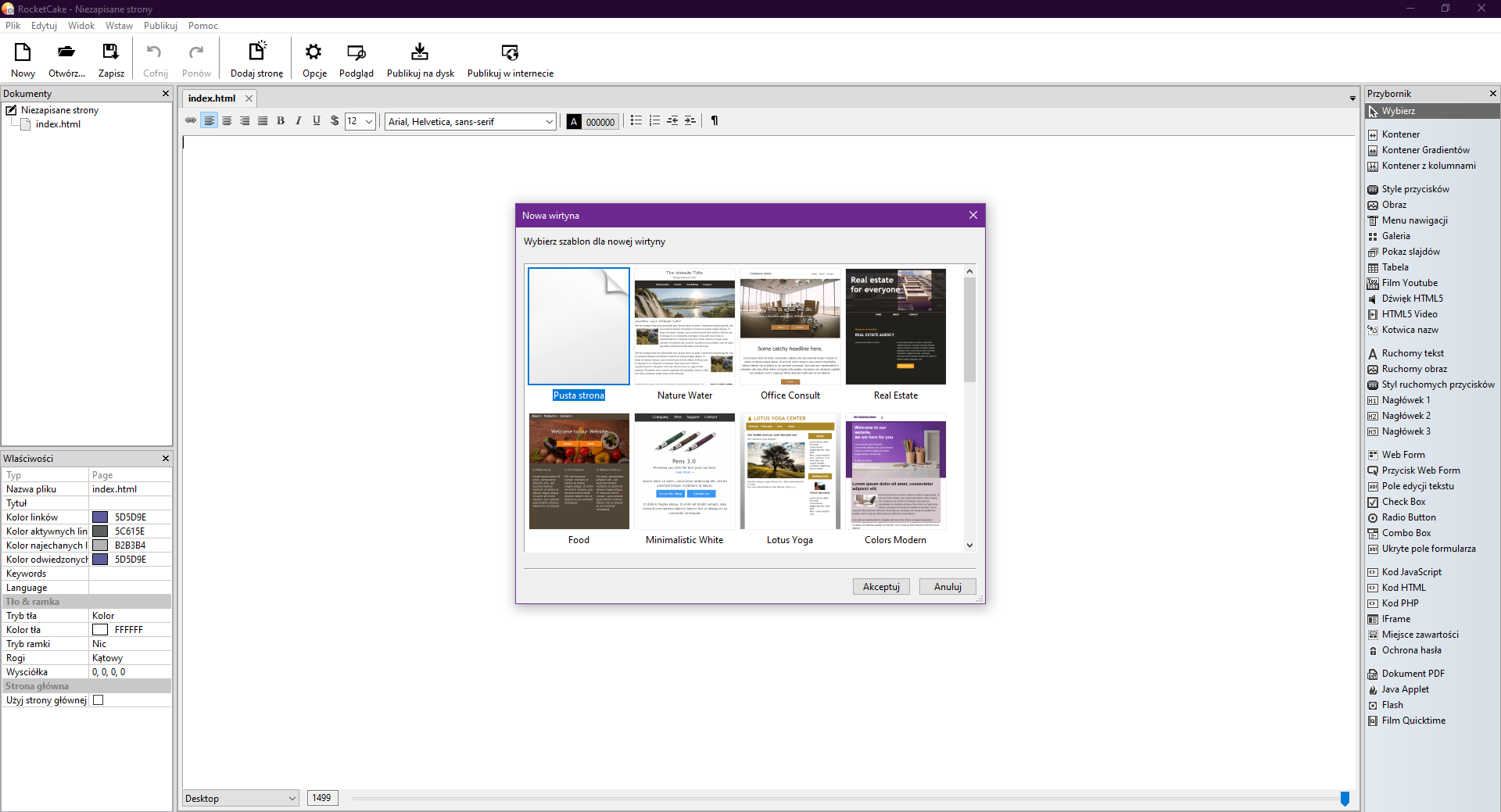The width and height of the screenshot is (1501, 812).
Task: Click the Nowy (new document) toolbar icon
Action: point(23,52)
